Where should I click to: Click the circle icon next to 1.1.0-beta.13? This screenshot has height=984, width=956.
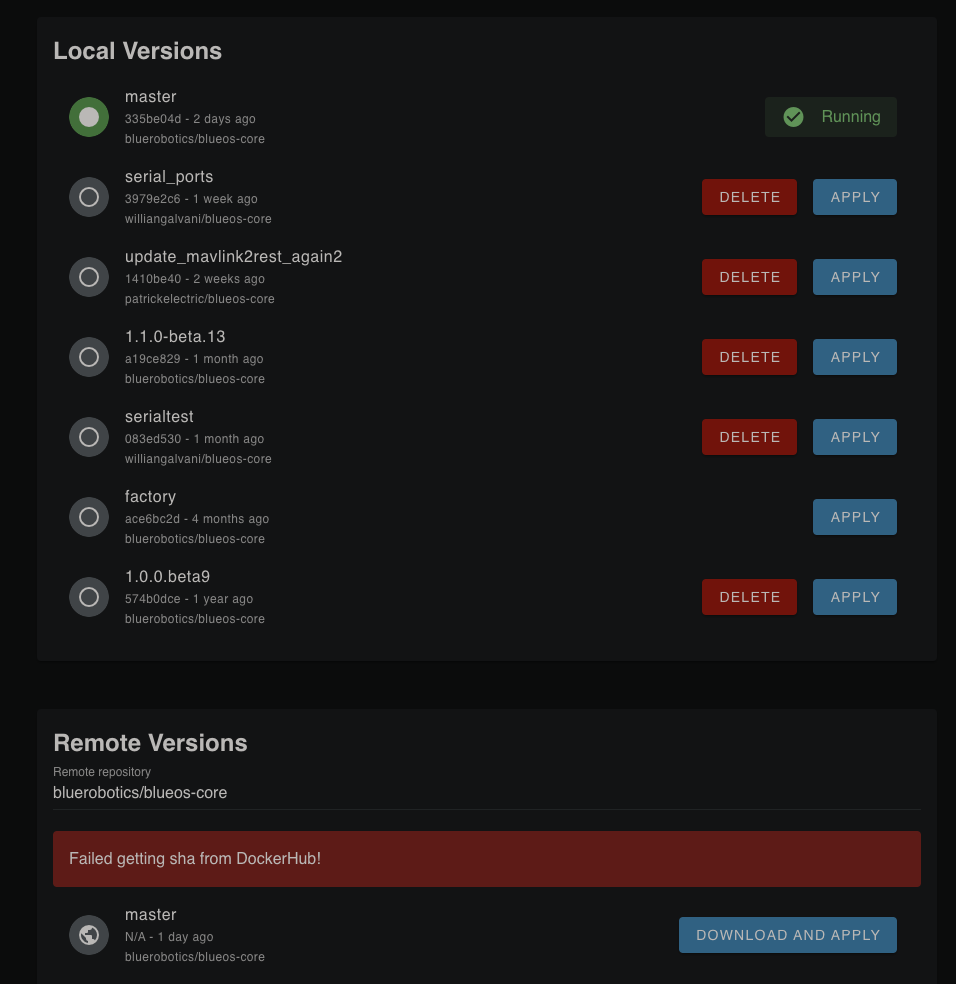click(88, 356)
